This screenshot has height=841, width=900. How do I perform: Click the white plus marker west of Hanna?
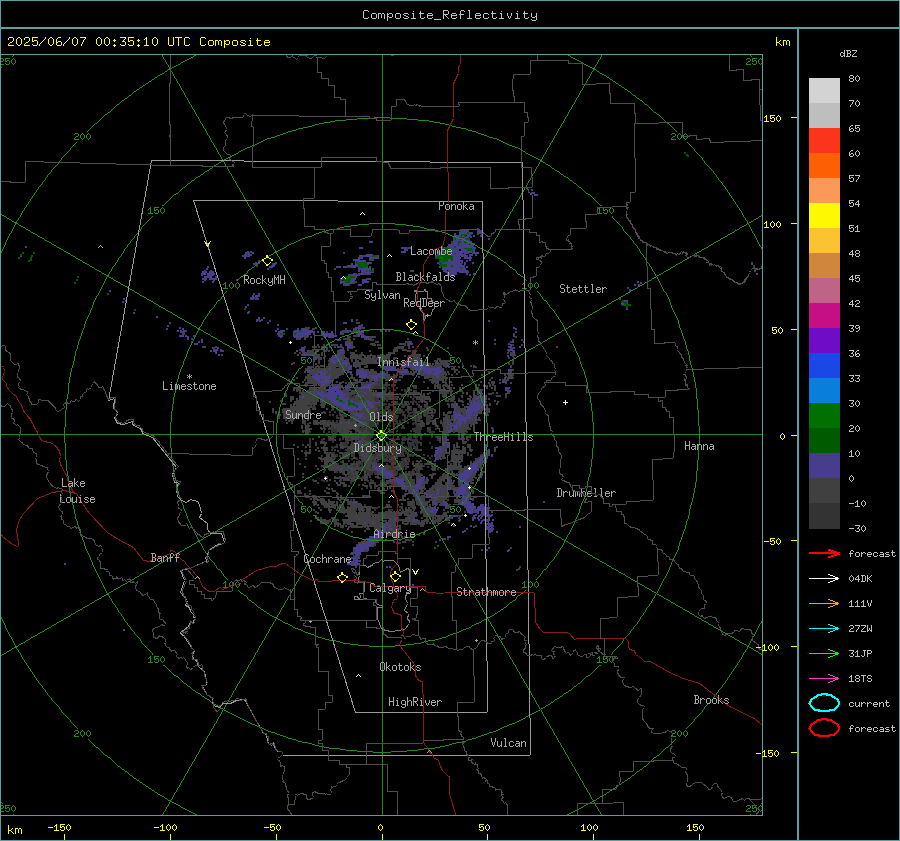click(x=565, y=402)
